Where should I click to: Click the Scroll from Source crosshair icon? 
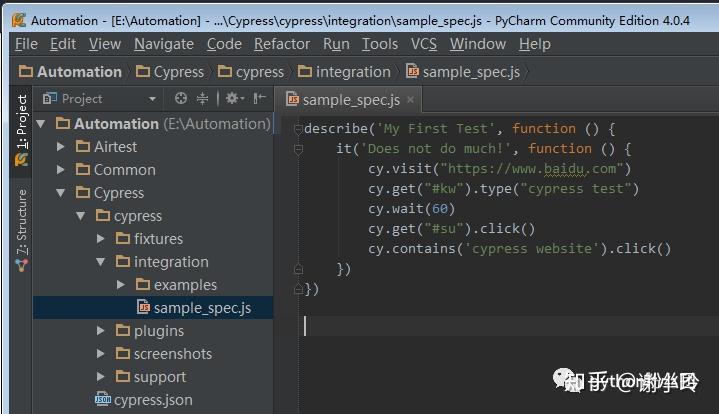click(181, 98)
